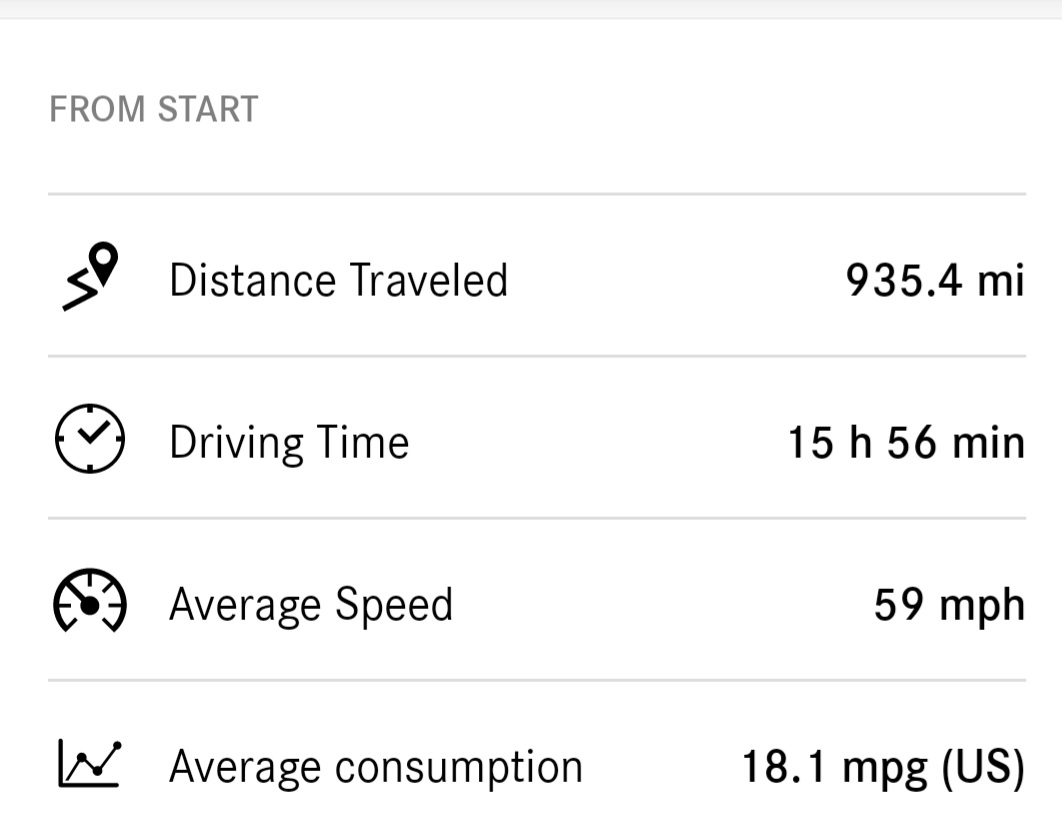Click the FROM START section header
The height and width of the screenshot is (837, 1062).
[x=154, y=109]
